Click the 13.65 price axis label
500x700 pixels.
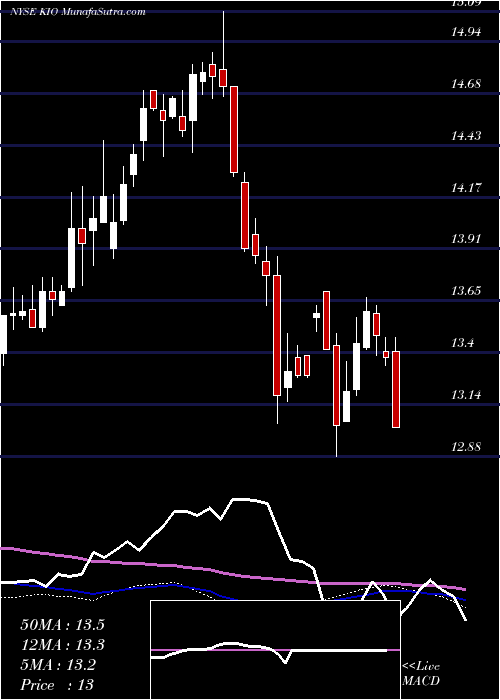466,291
